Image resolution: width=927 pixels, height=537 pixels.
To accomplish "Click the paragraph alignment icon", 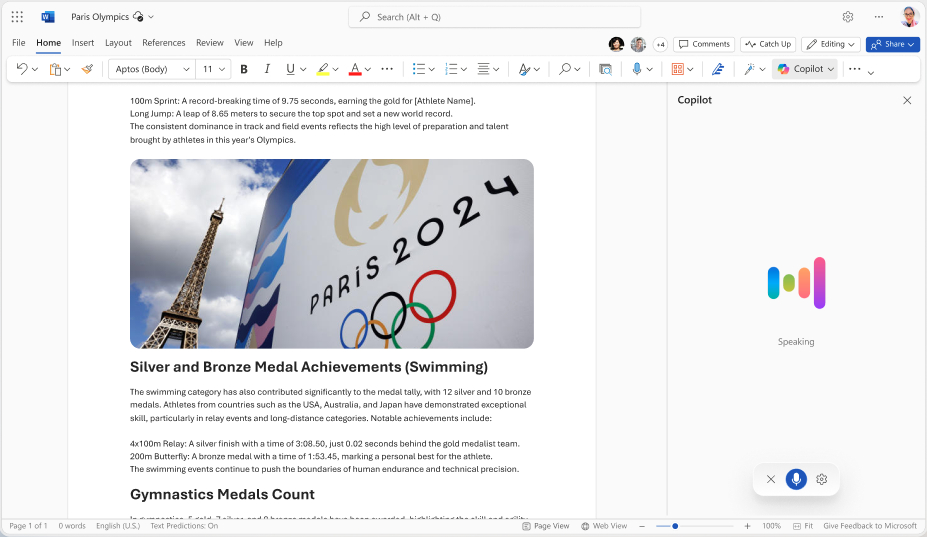I will click(483, 69).
